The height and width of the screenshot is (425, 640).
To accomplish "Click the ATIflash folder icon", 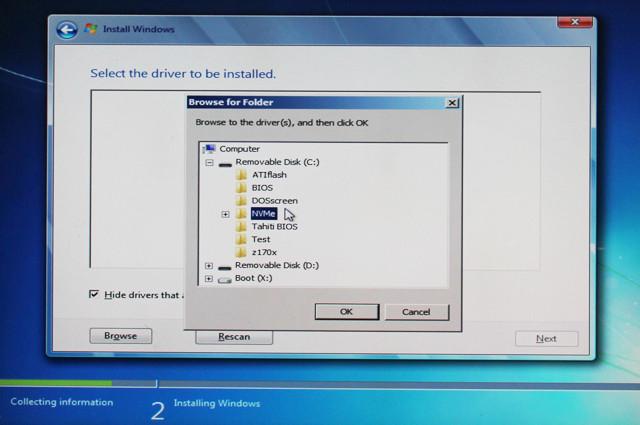I will [x=241, y=175].
